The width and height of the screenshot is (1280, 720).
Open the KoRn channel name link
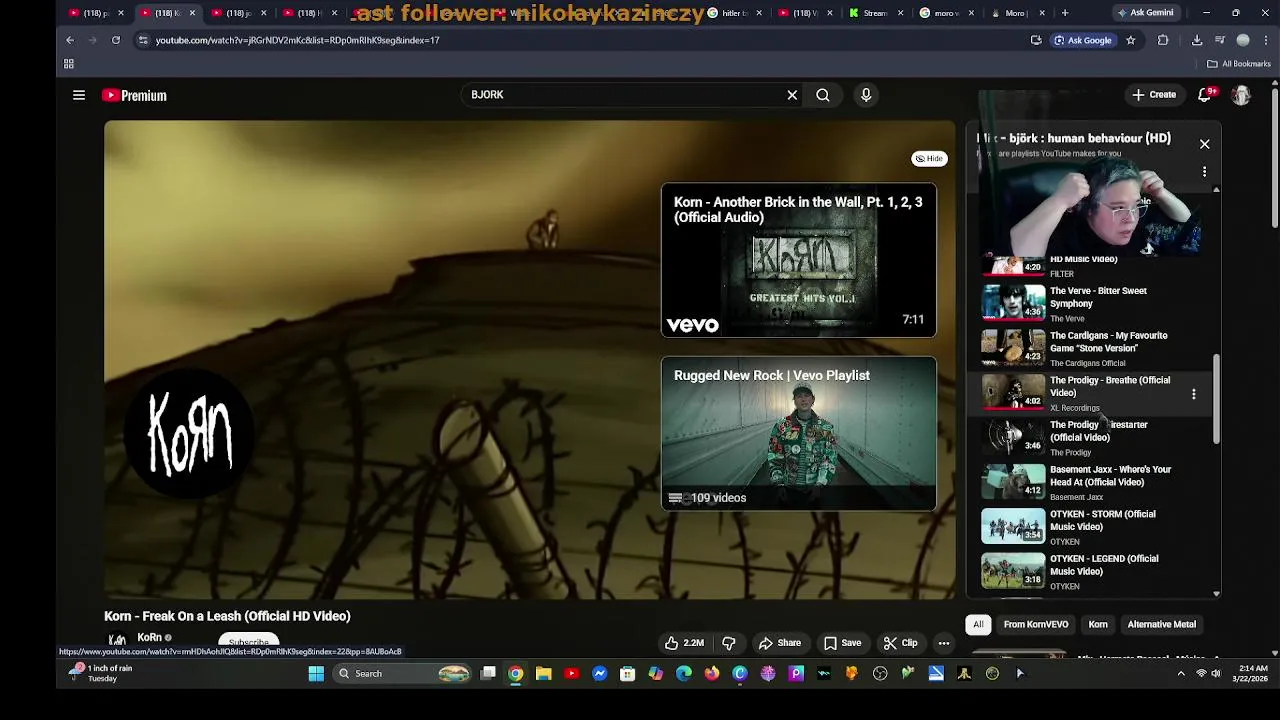coord(149,638)
